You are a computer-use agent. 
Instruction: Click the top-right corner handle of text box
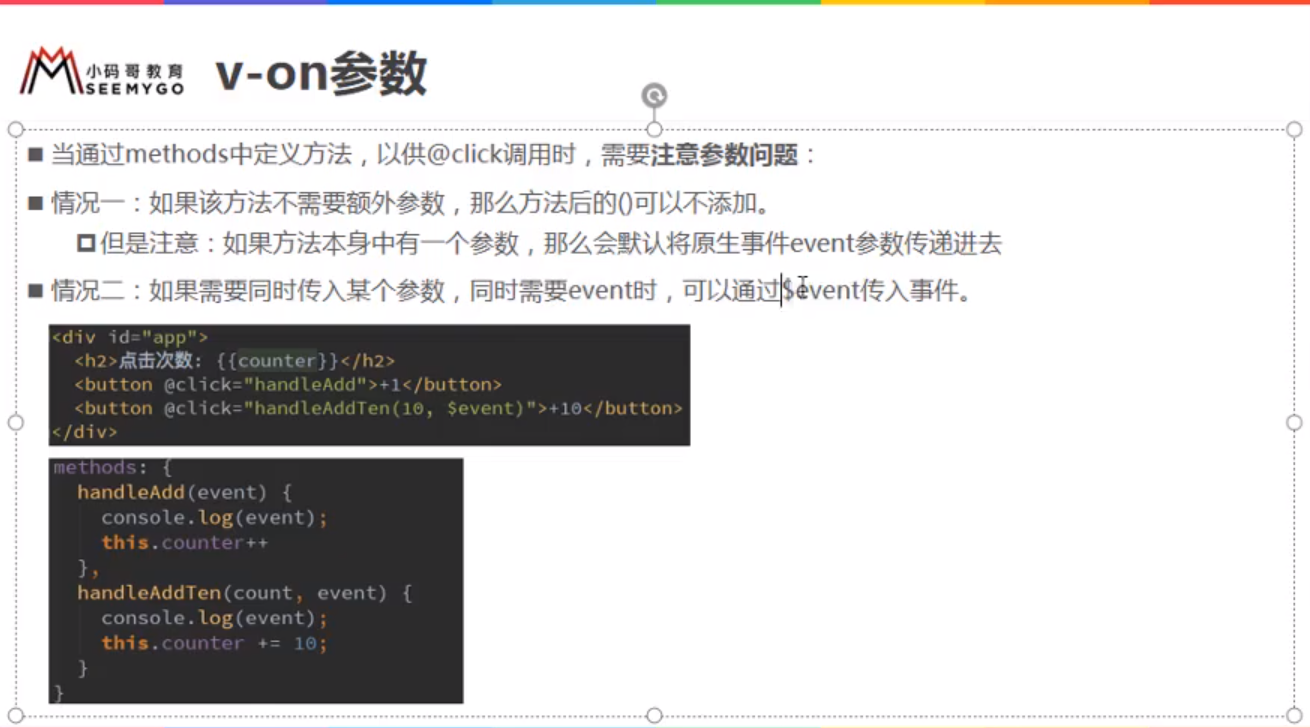[x=1294, y=129]
